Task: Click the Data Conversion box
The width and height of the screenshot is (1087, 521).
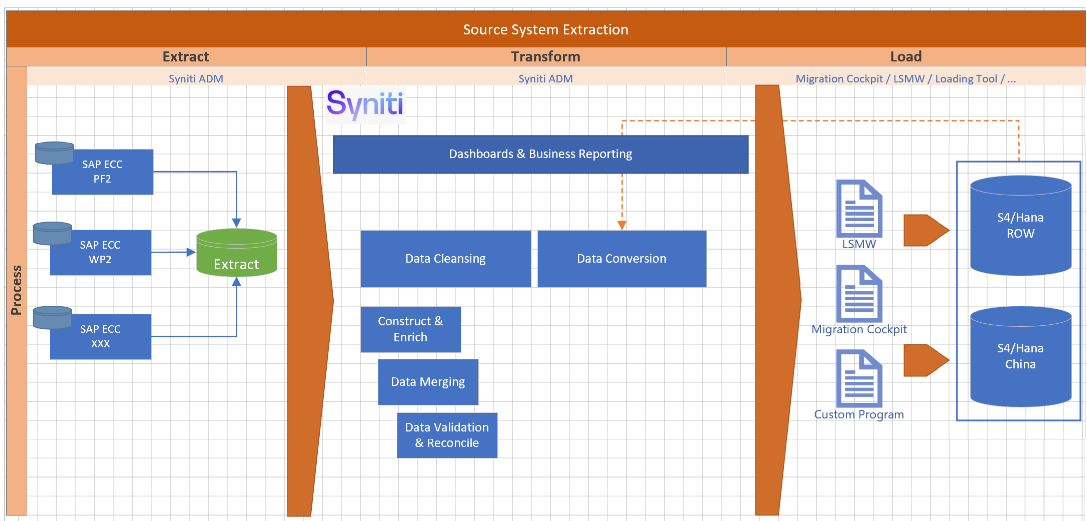Action: coord(621,259)
